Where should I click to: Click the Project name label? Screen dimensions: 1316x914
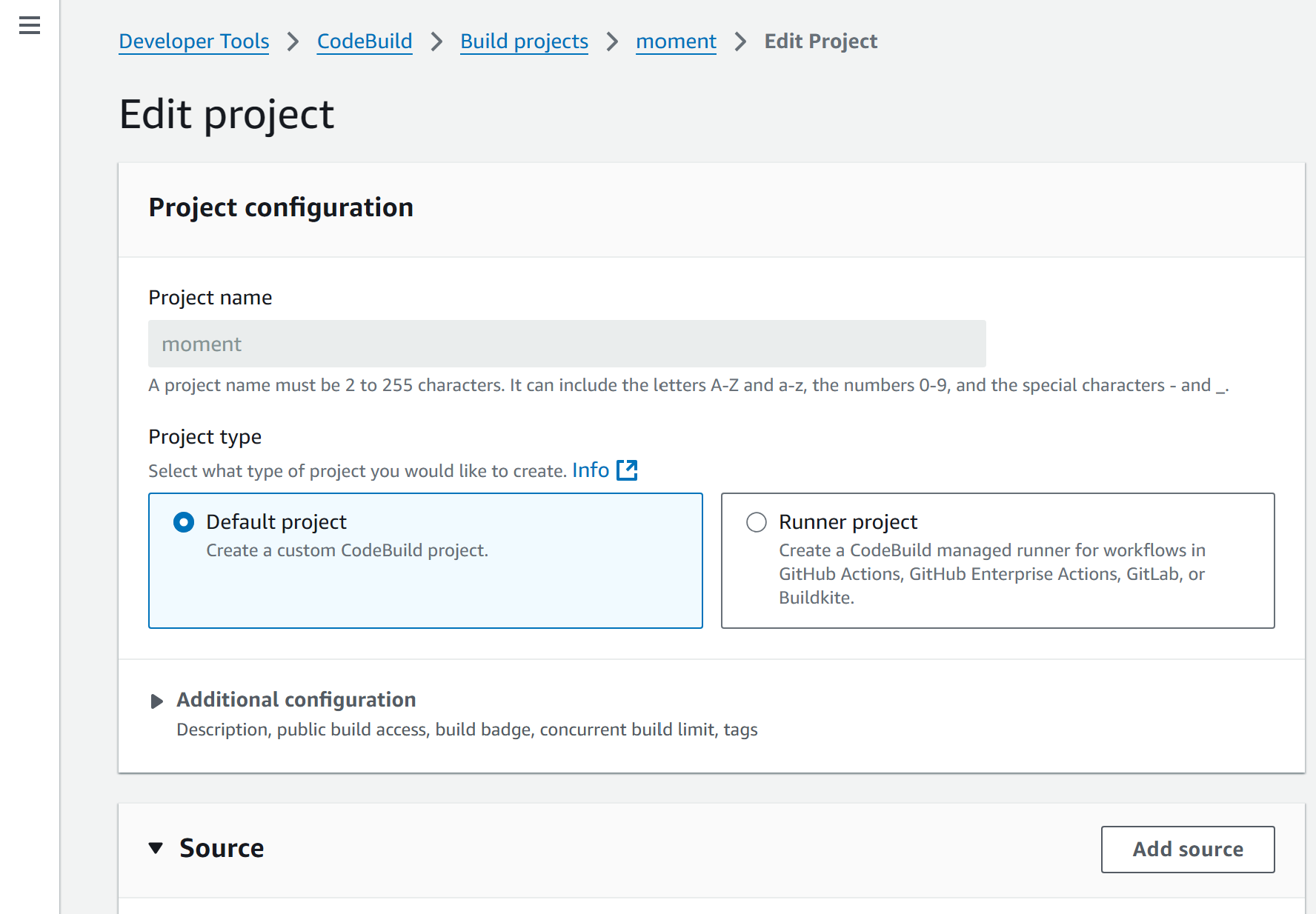(x=210, y=298)
